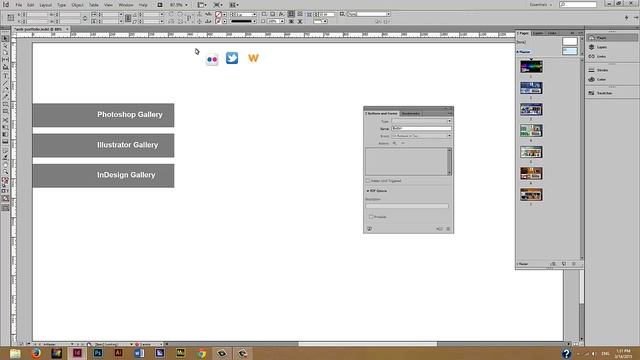Click the Flickr icon on the page
The height and width of the screenshot is (360, 640).
(x=212, y=60)
